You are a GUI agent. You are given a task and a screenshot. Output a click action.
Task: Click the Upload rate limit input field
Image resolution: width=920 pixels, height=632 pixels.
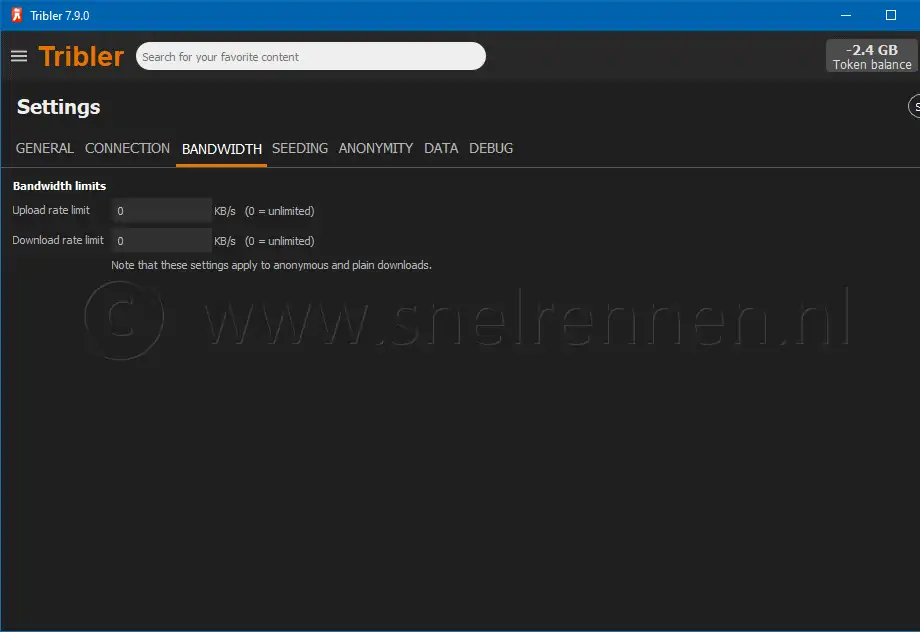pyautogui.click(x=161, y=211)
